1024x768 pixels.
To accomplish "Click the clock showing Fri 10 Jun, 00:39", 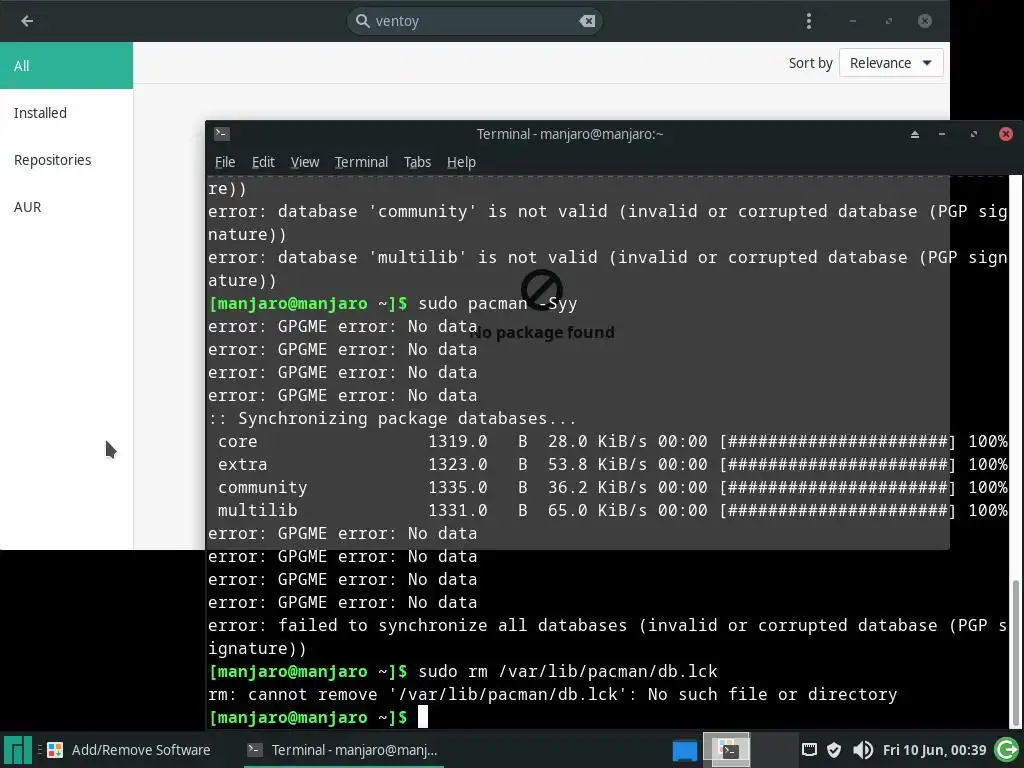I will (934, 750).
